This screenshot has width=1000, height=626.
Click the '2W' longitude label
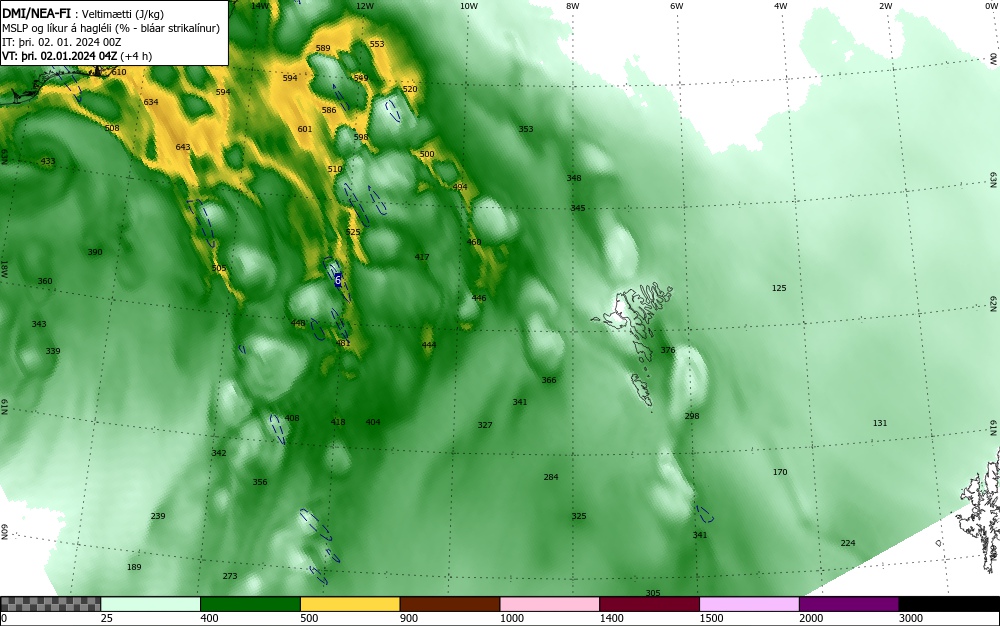coord(885,6)
